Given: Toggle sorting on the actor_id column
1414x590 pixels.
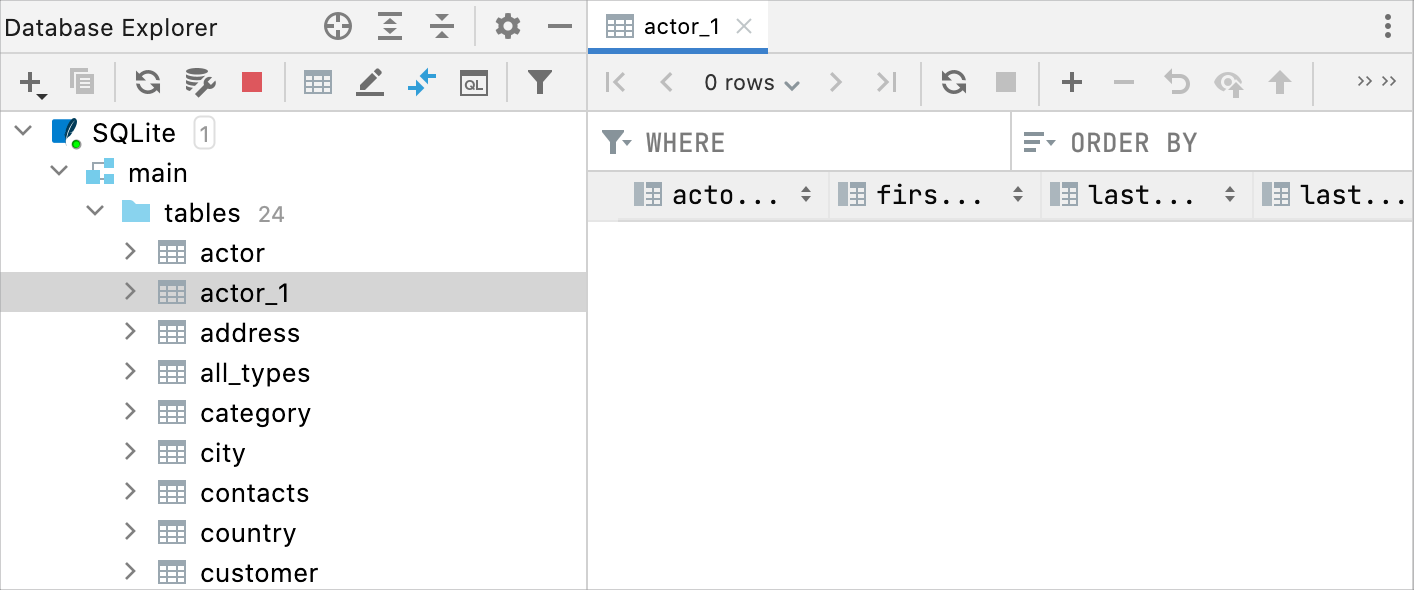Looking at the screenshot, I should (x=805, y=194).
